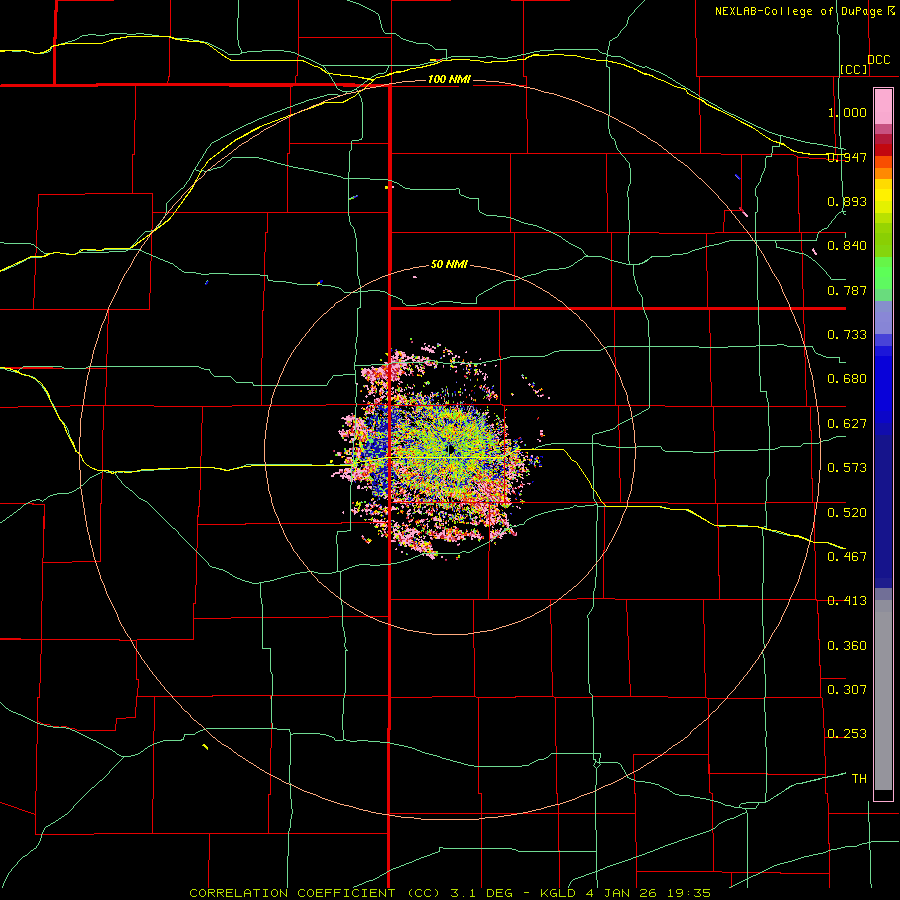Image resolution: width=900 pixels, height=900 pixels.
Task: Click the 0.307 scale value
Action: [847, 690]
